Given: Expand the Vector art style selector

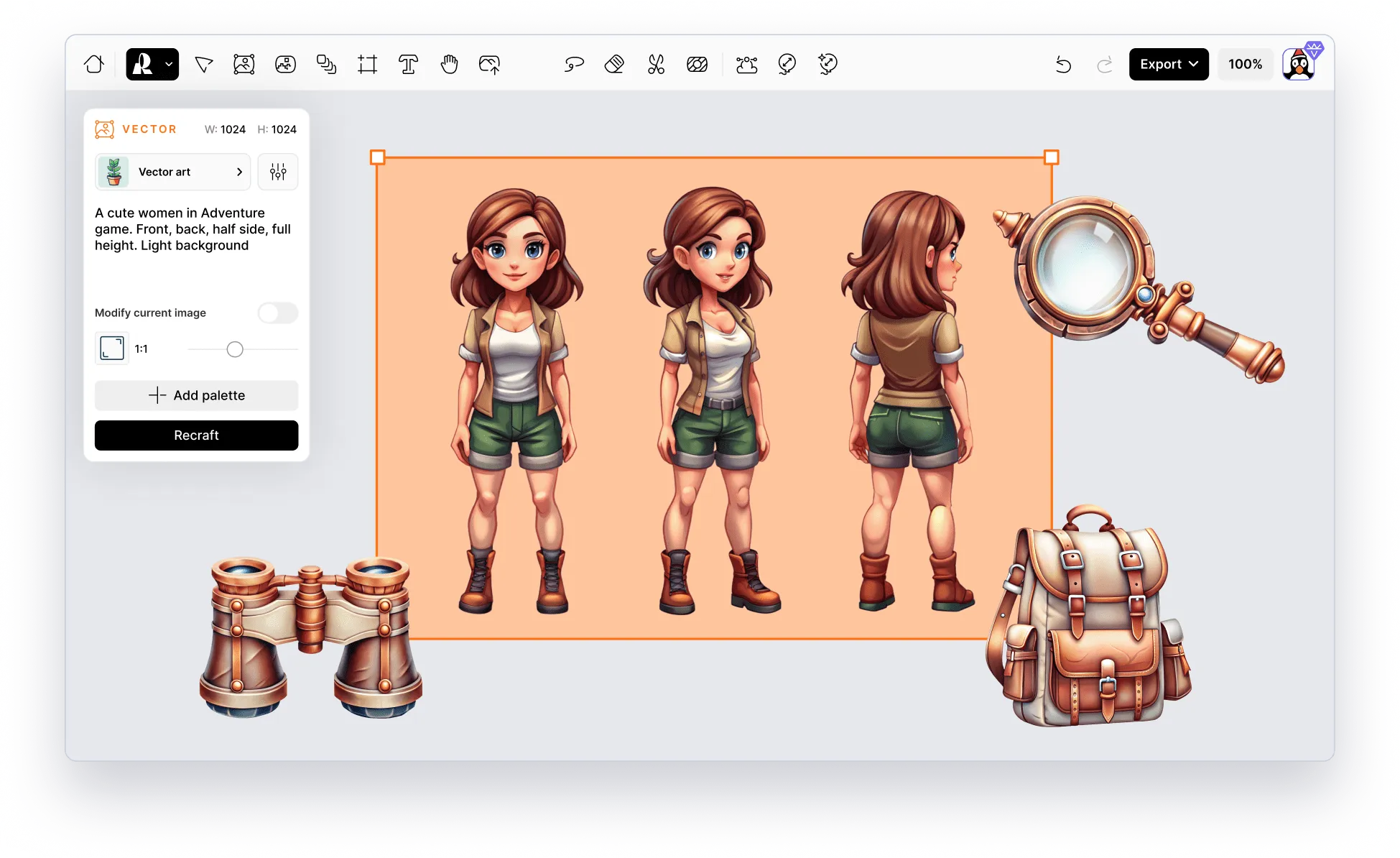Looking at the screenshot, I should 172,172.
